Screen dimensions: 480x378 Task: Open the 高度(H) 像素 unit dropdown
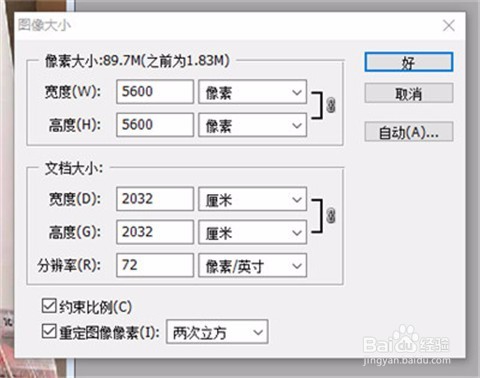tap(252, 125)
